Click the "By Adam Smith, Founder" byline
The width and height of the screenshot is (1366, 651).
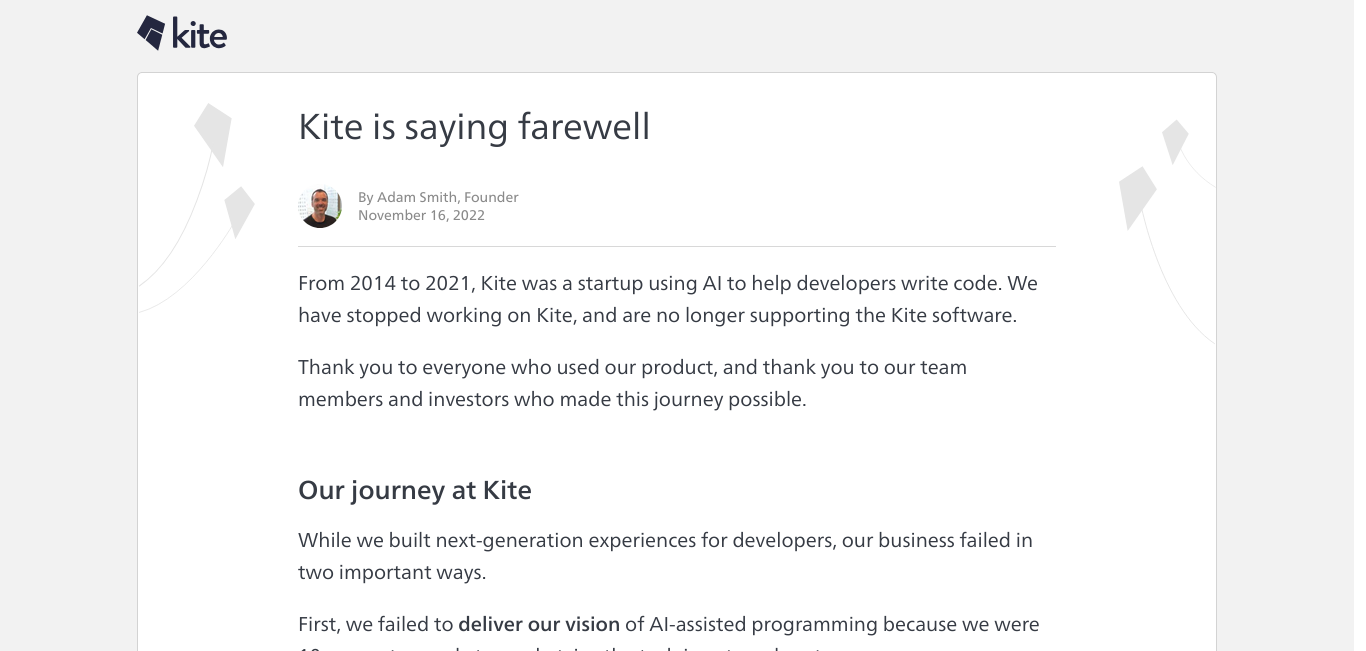(x=438, y=197)
